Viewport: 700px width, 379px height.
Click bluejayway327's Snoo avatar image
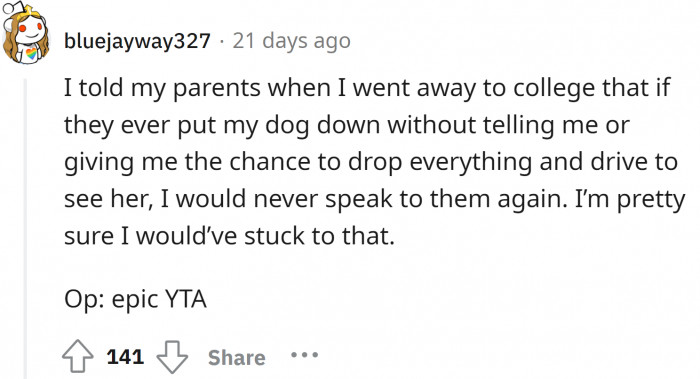(x=25, y=33)
